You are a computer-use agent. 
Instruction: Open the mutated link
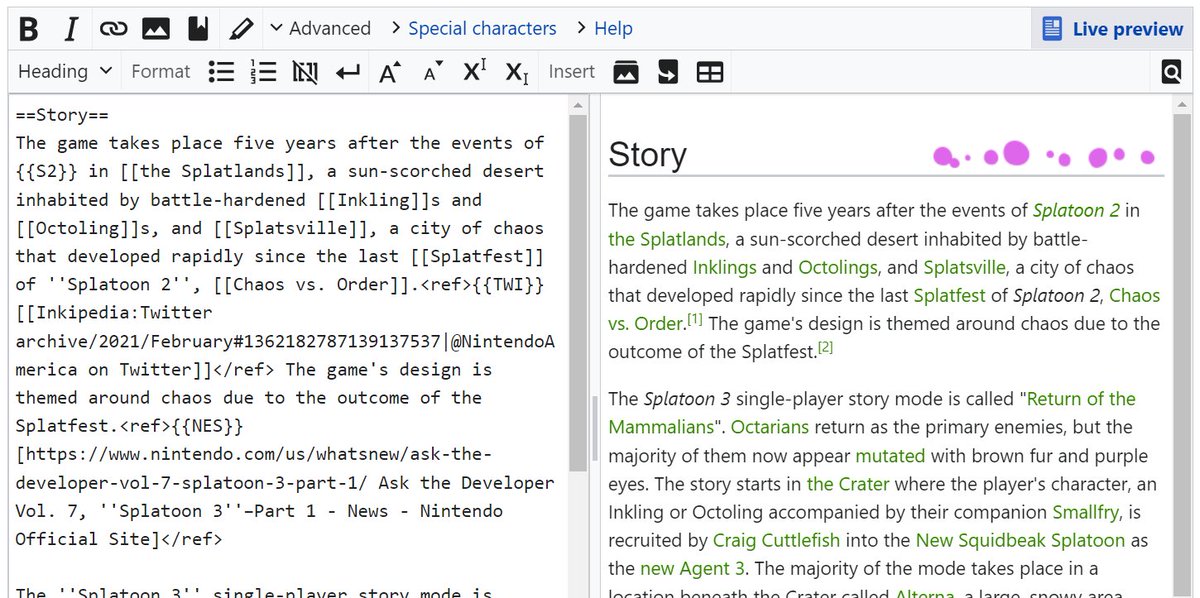pyautogui.click(x=890, y=455)
